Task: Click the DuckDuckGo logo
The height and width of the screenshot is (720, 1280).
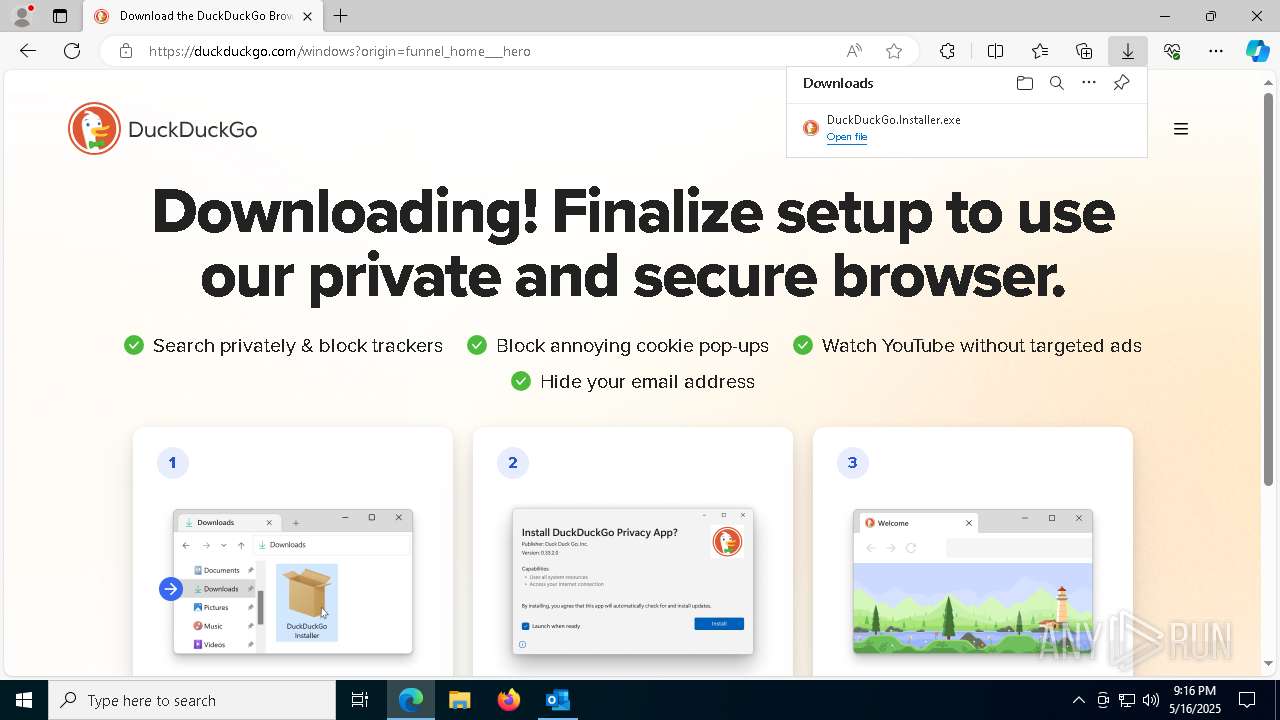Action: coord(162,129)
